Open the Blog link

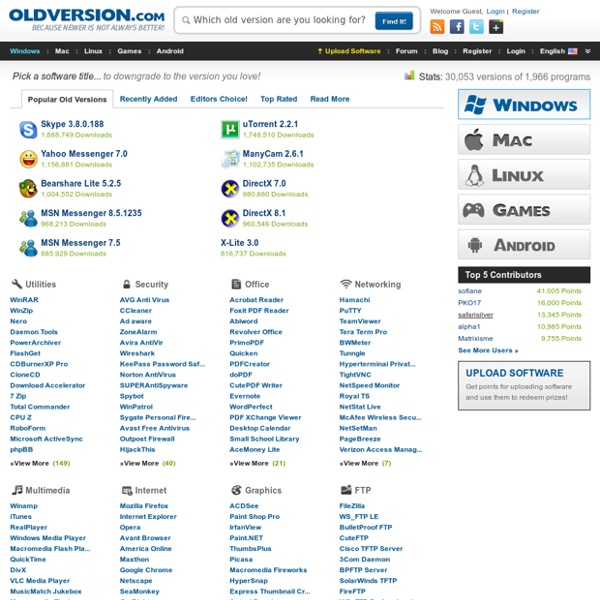click(440, 51)
